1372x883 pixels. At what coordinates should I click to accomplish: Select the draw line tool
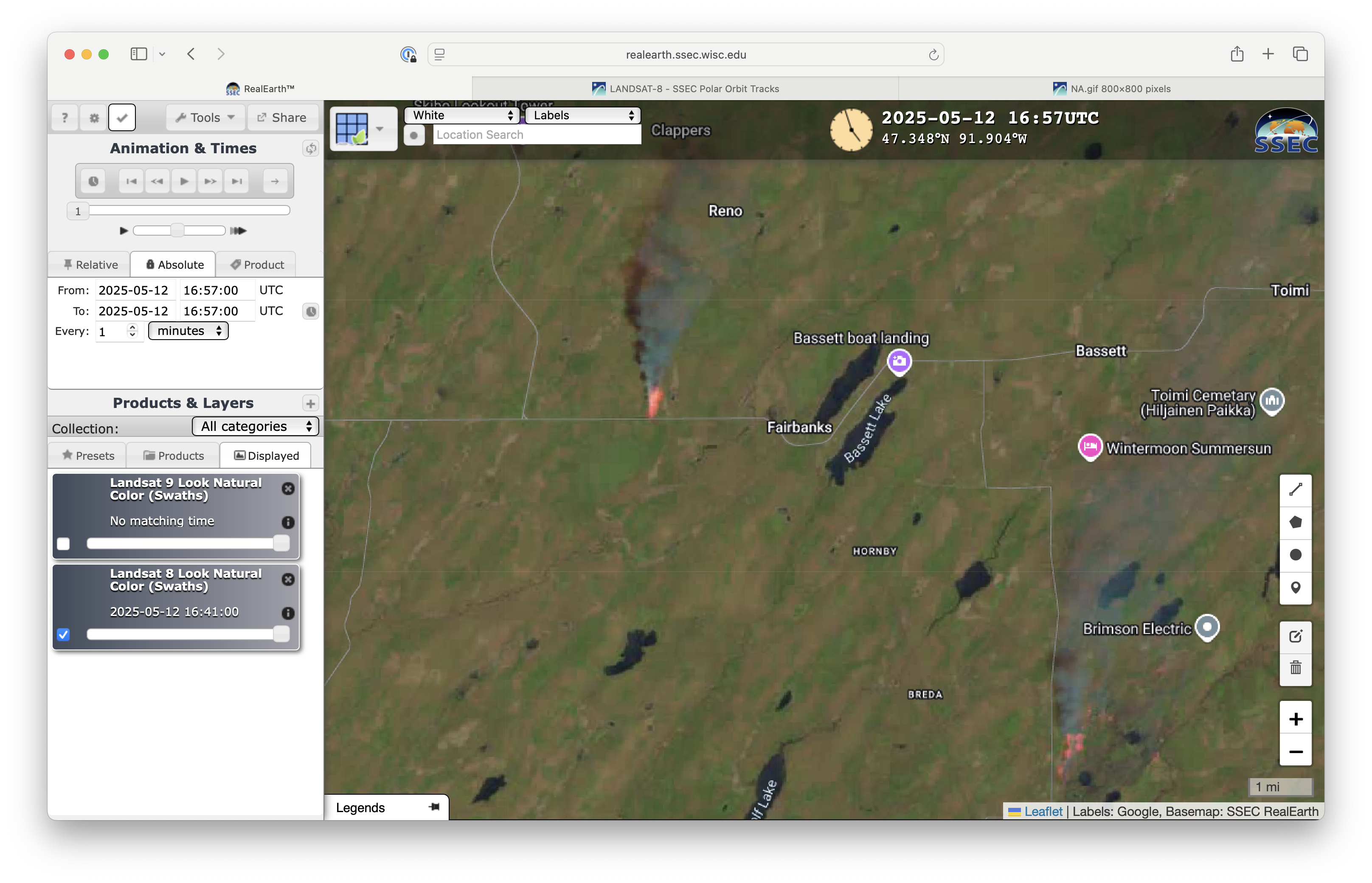1295,489
